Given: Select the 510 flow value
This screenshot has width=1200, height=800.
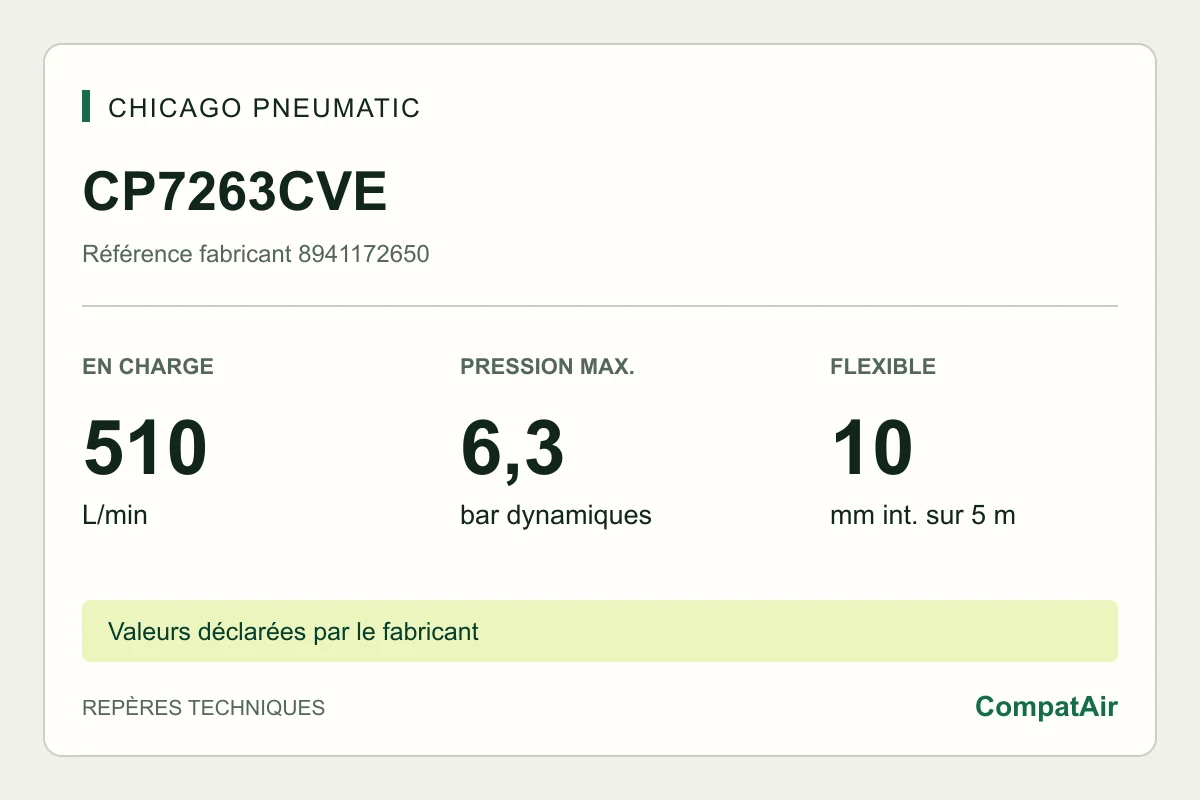Looking at the screenshot, I should point(145,448).
